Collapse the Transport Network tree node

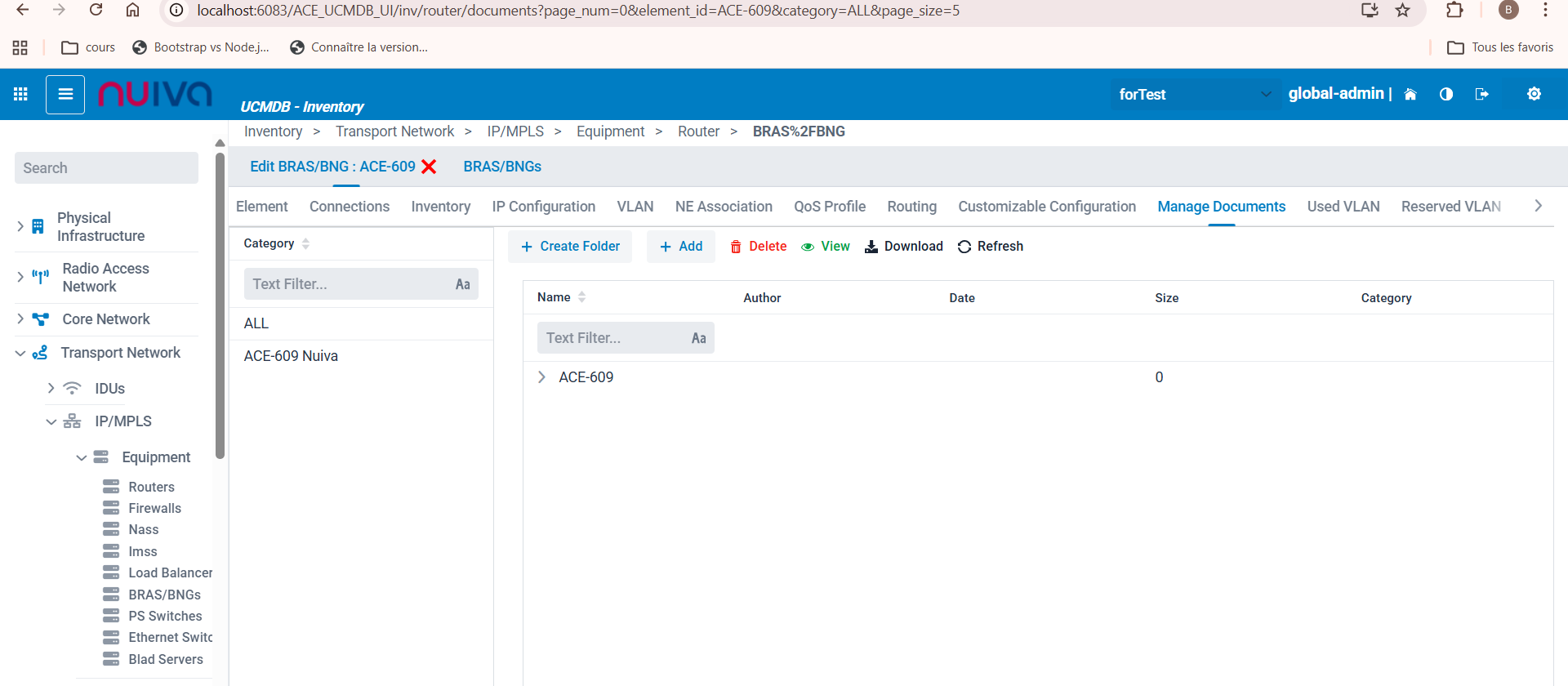(20, 353)
